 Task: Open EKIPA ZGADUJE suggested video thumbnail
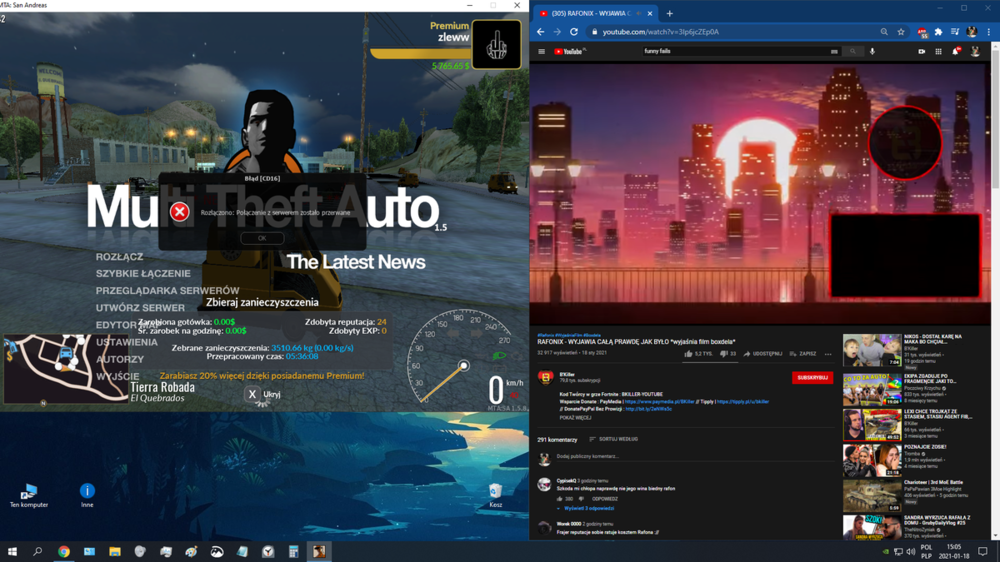(x=872, y=390)
